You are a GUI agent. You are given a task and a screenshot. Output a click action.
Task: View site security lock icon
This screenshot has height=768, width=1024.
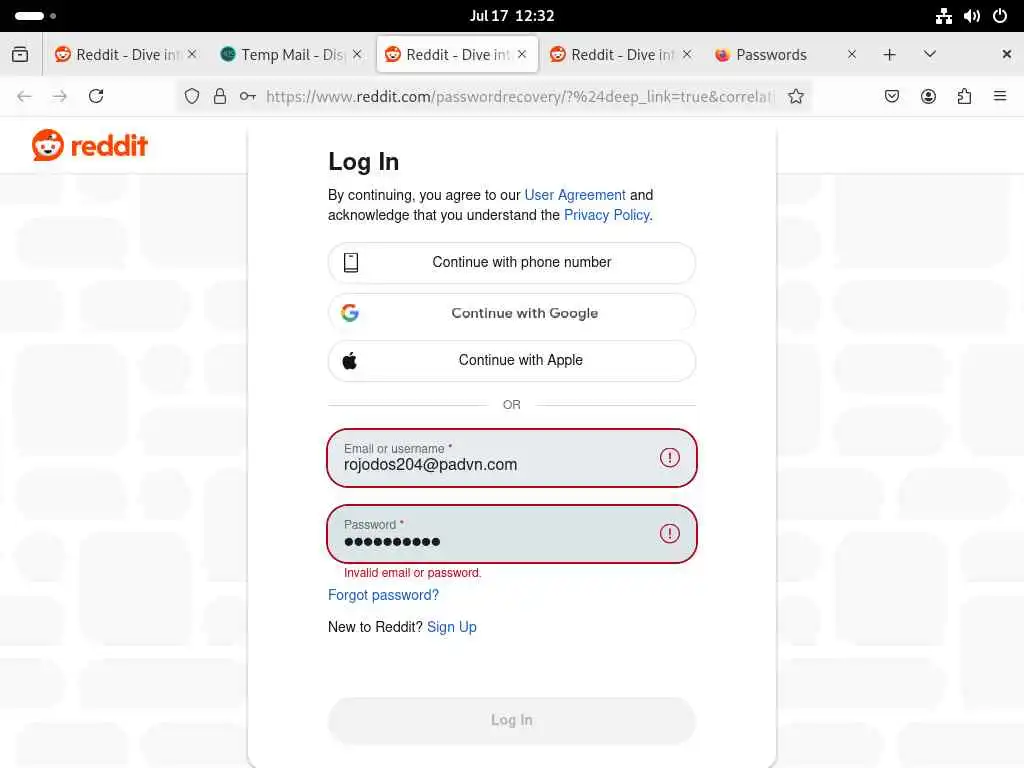[220, 97]
